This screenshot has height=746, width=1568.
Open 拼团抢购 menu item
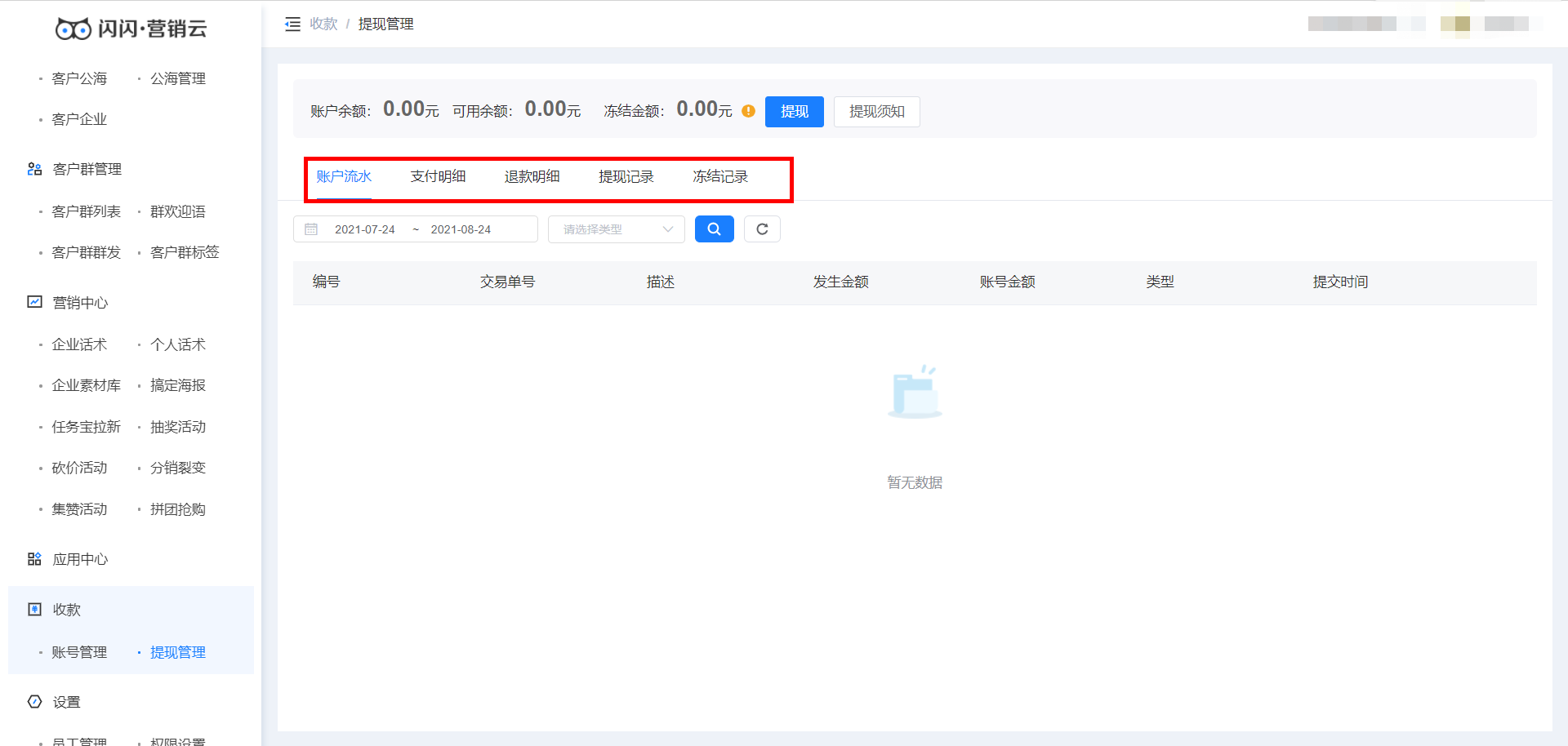178,509
